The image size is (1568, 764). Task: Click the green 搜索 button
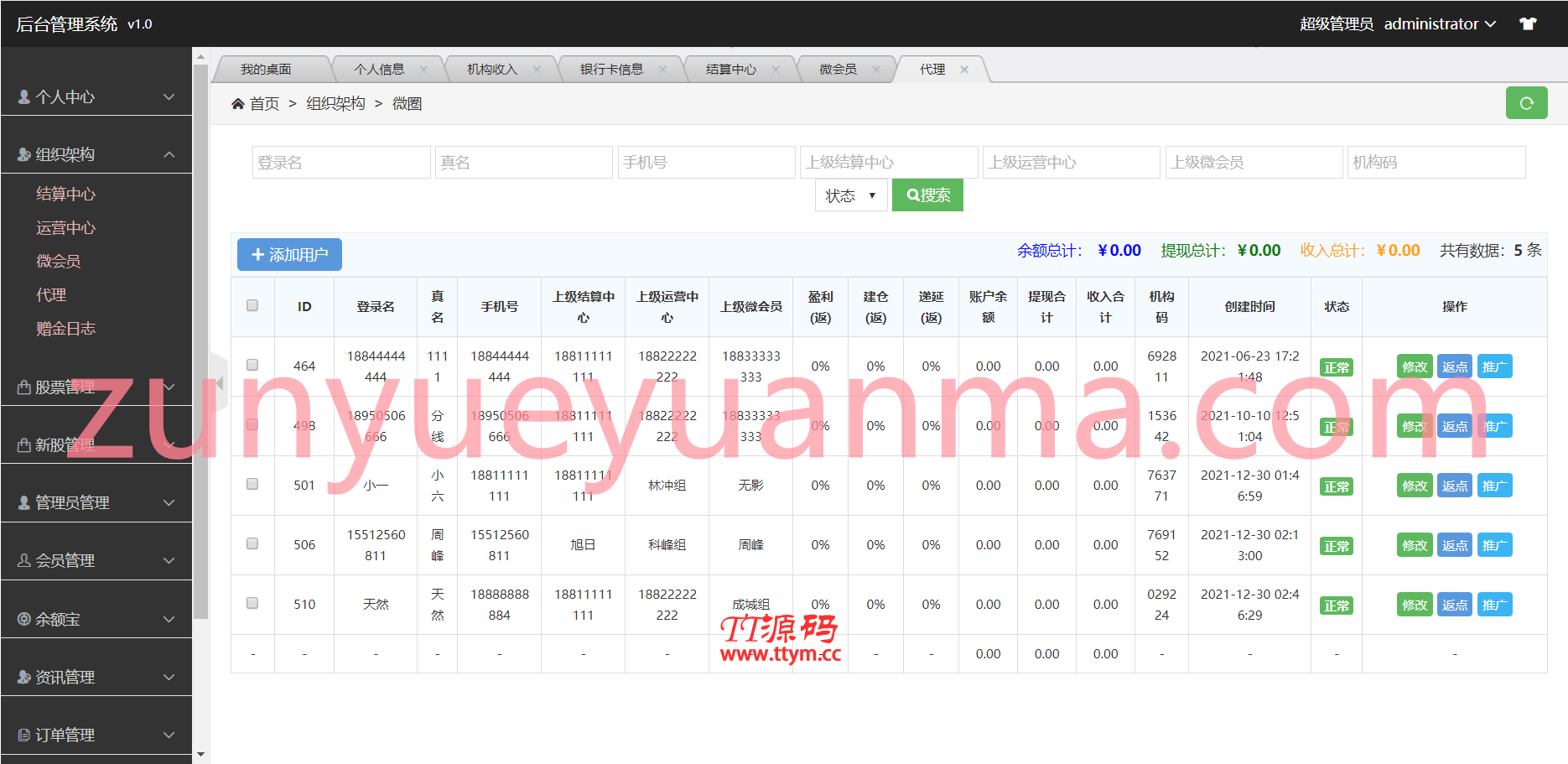tap(927, 195)
